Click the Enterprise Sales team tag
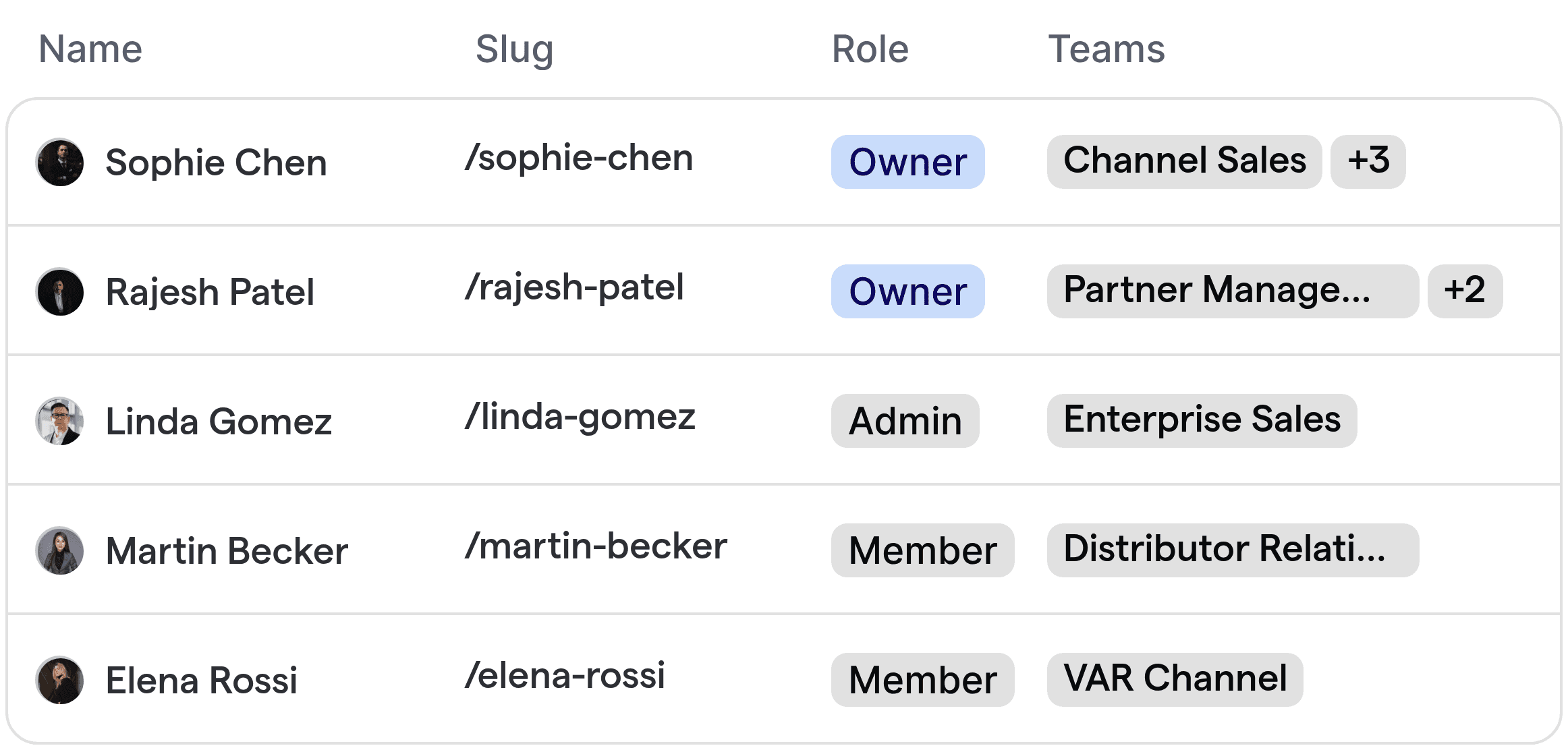 tap(1202, 420)
